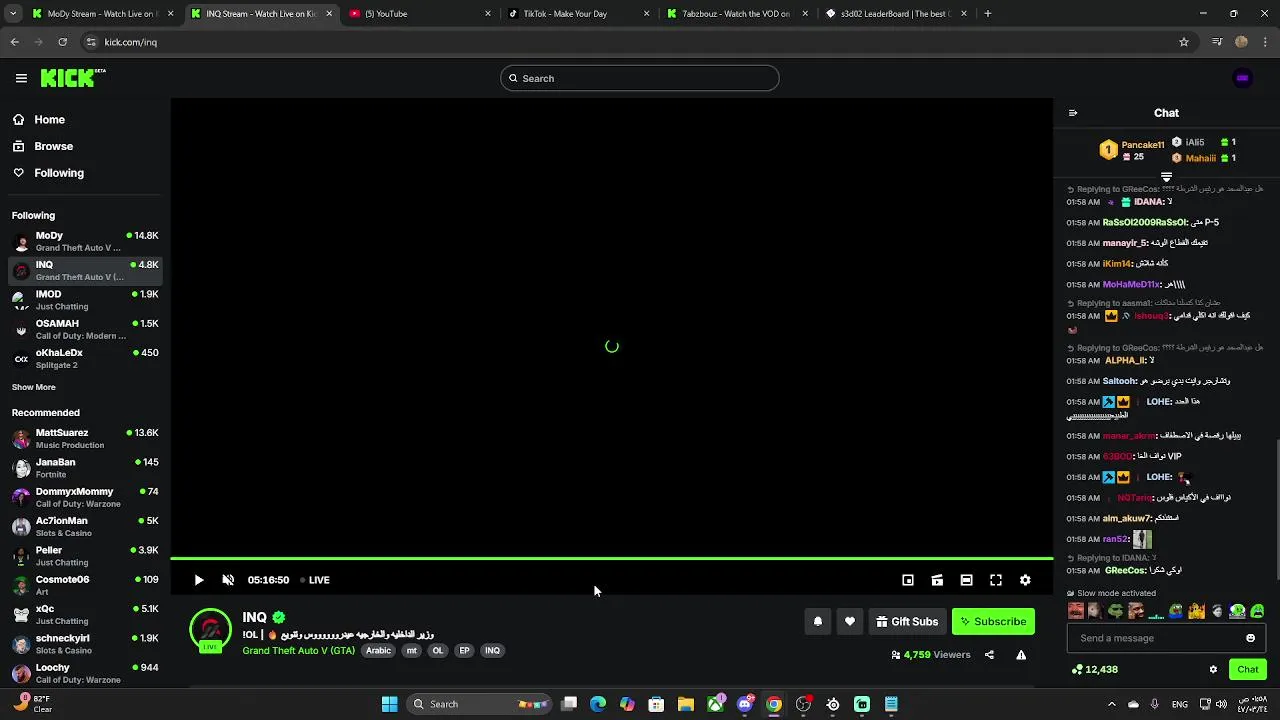Subscribe to INQ channel
The image size is (1280, 720).
(993, 621)
